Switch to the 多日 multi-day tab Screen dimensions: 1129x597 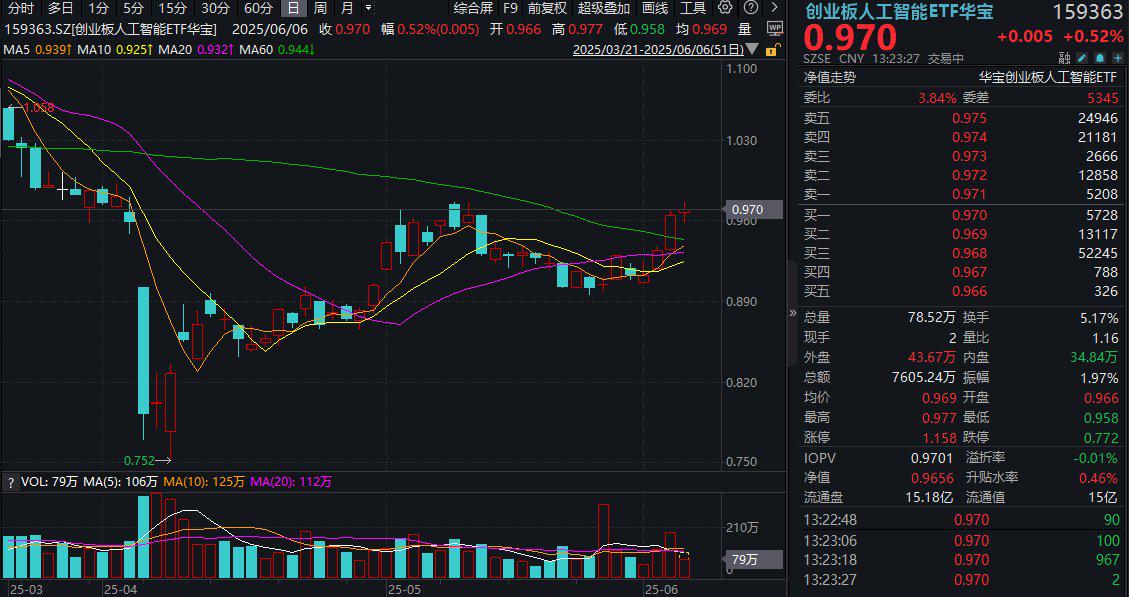(x=60, y=9)
